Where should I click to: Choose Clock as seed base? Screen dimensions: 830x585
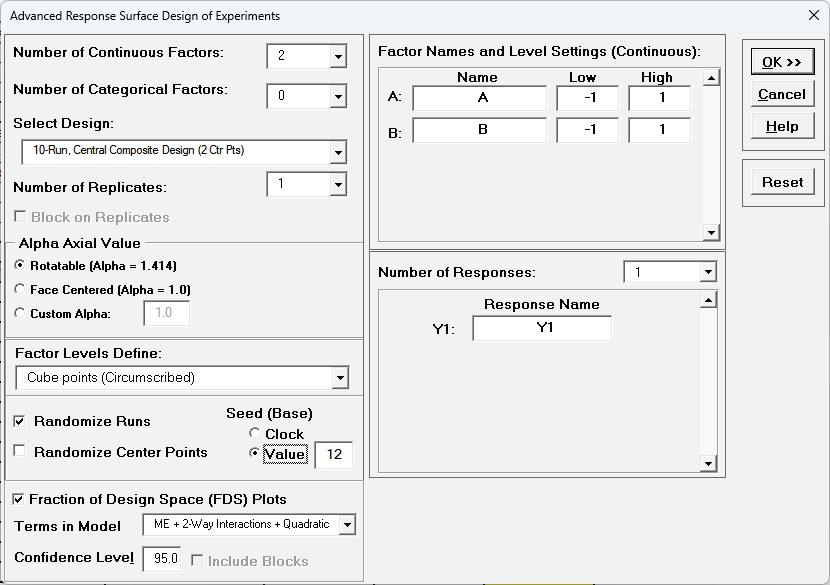pyautogui.click(x=255, y=434)
